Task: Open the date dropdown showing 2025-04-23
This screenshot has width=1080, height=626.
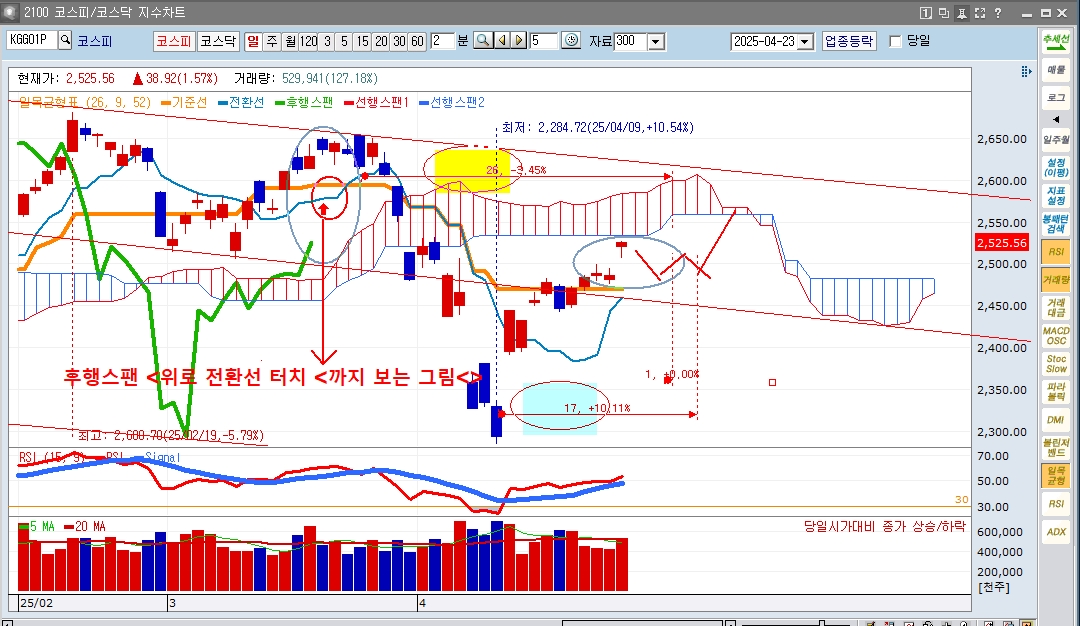Action: [805, 41]
